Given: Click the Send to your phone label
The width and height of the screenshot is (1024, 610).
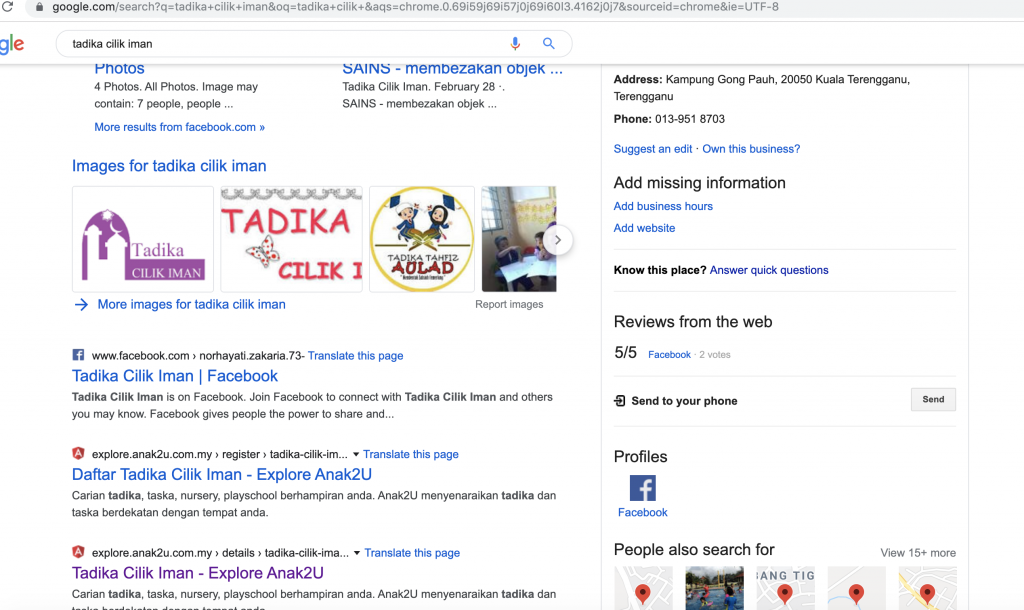Looking at the screenshot, I should (x=684, y=401).
